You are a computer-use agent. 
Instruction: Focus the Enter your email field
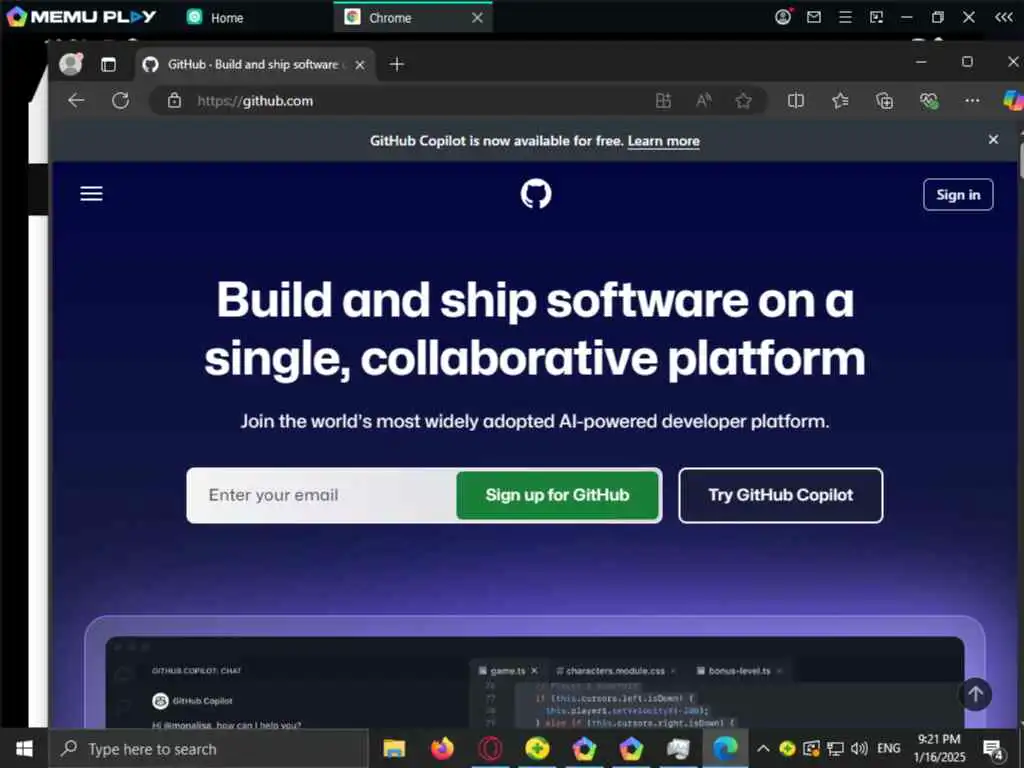[x=323, y=495]
